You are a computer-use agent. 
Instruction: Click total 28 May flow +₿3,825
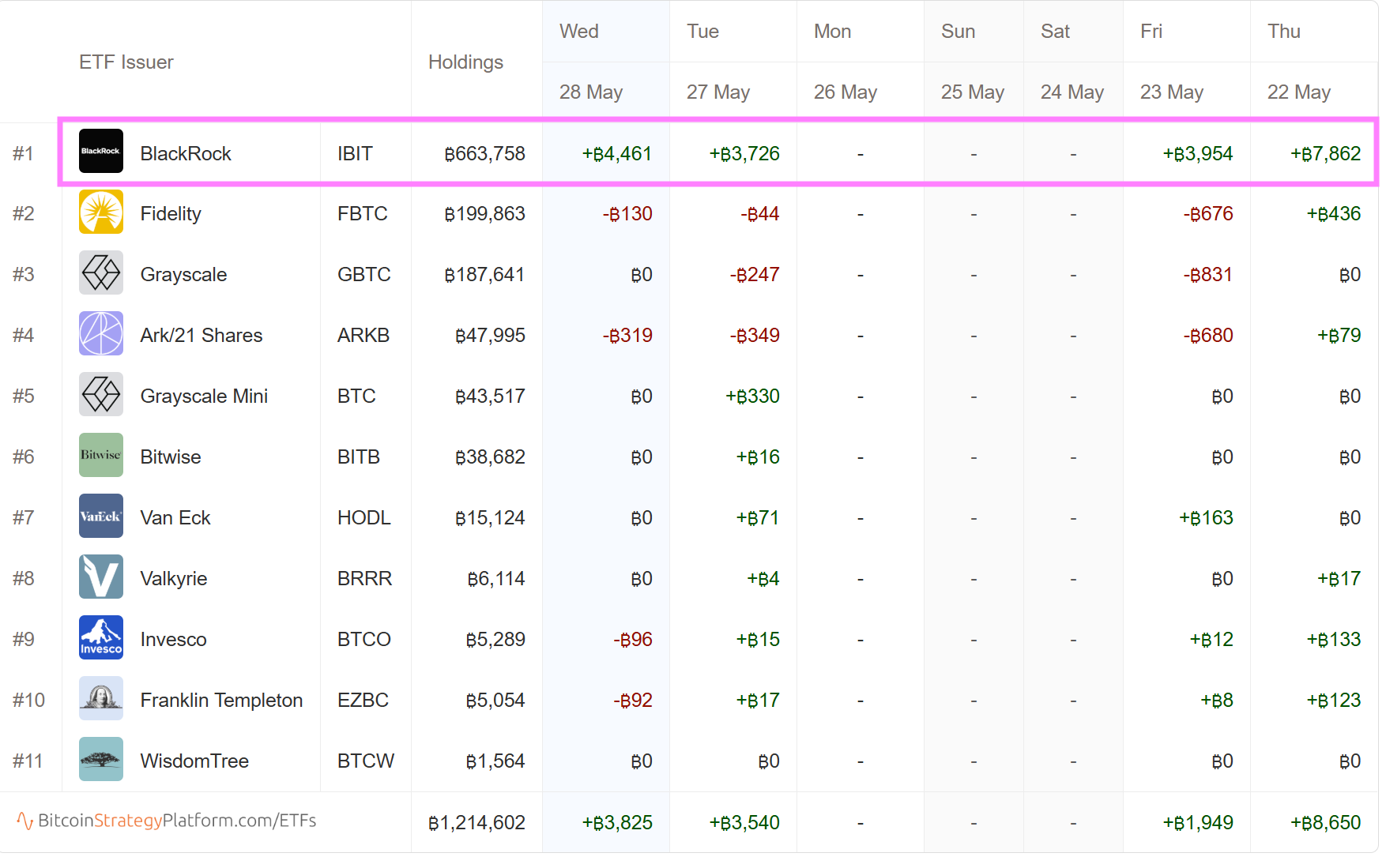(617, 823)
